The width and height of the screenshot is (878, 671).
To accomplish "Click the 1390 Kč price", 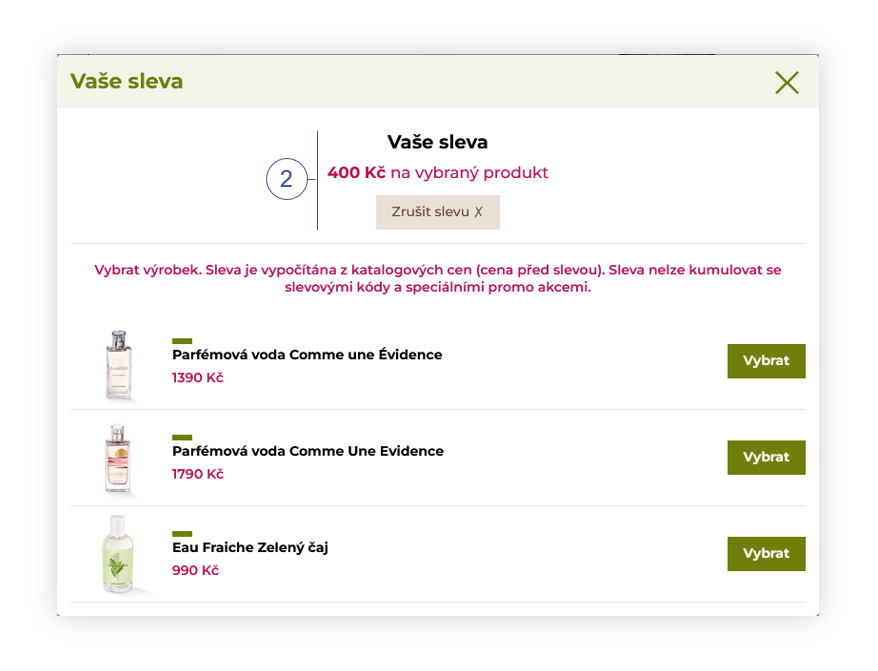I will tap(198, 378).
